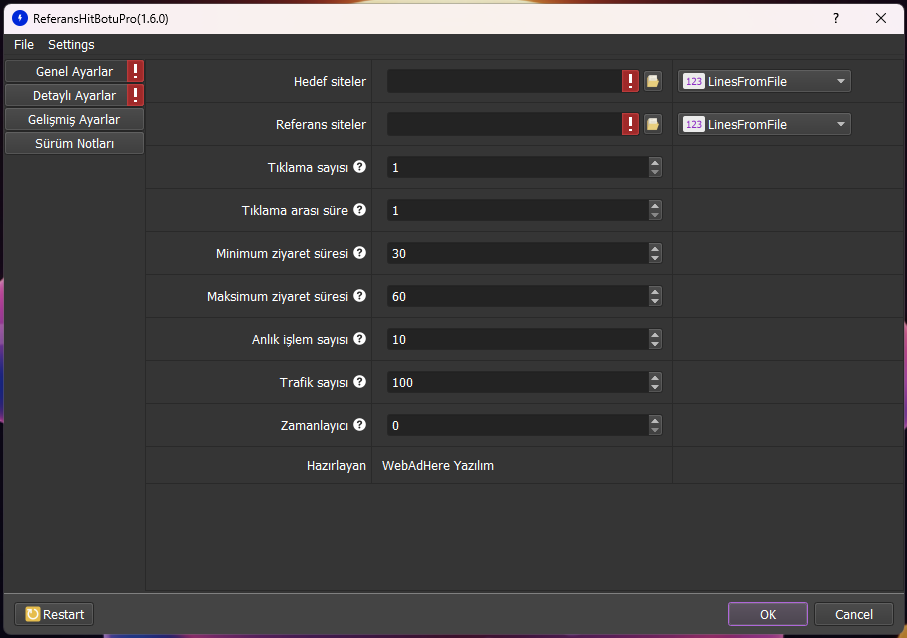Image resolution: width=907 pixels, height=638 pixels.
Task: Select the Sürüm Notları tab
Action: pyautogui.click(x=75, y=144)
